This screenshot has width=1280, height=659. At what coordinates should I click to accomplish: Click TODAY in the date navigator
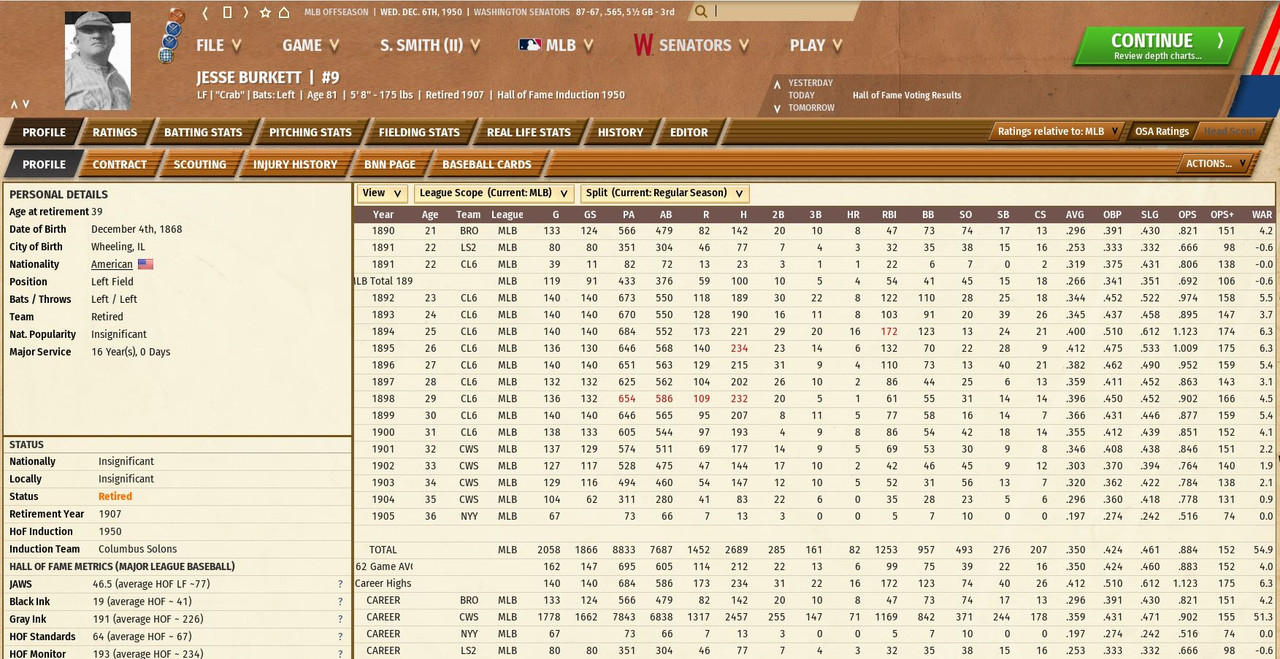[x=801, y=95]
